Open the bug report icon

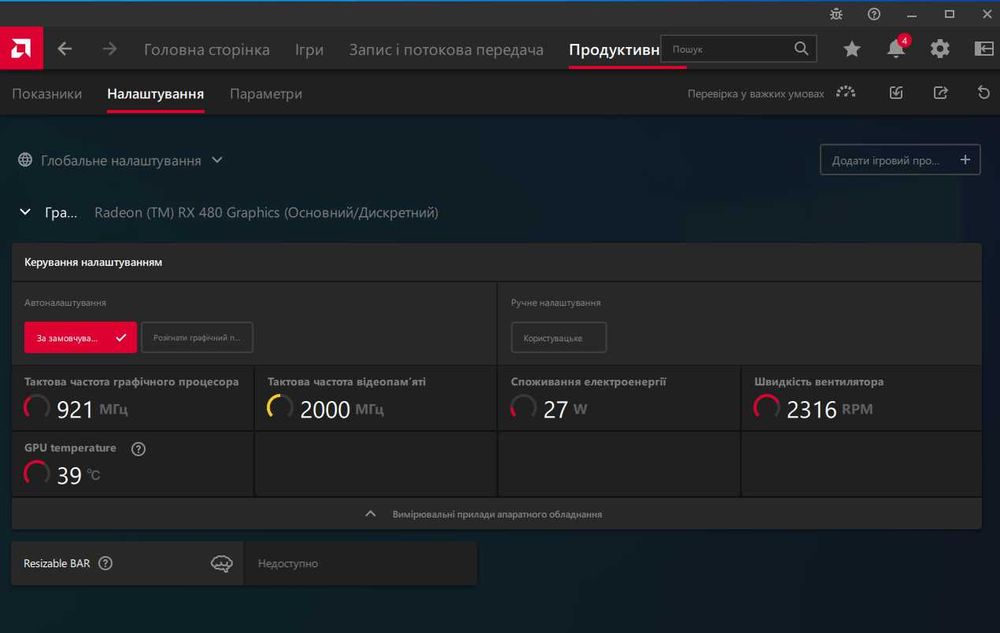pyautogui.click(x=836, y=14)
